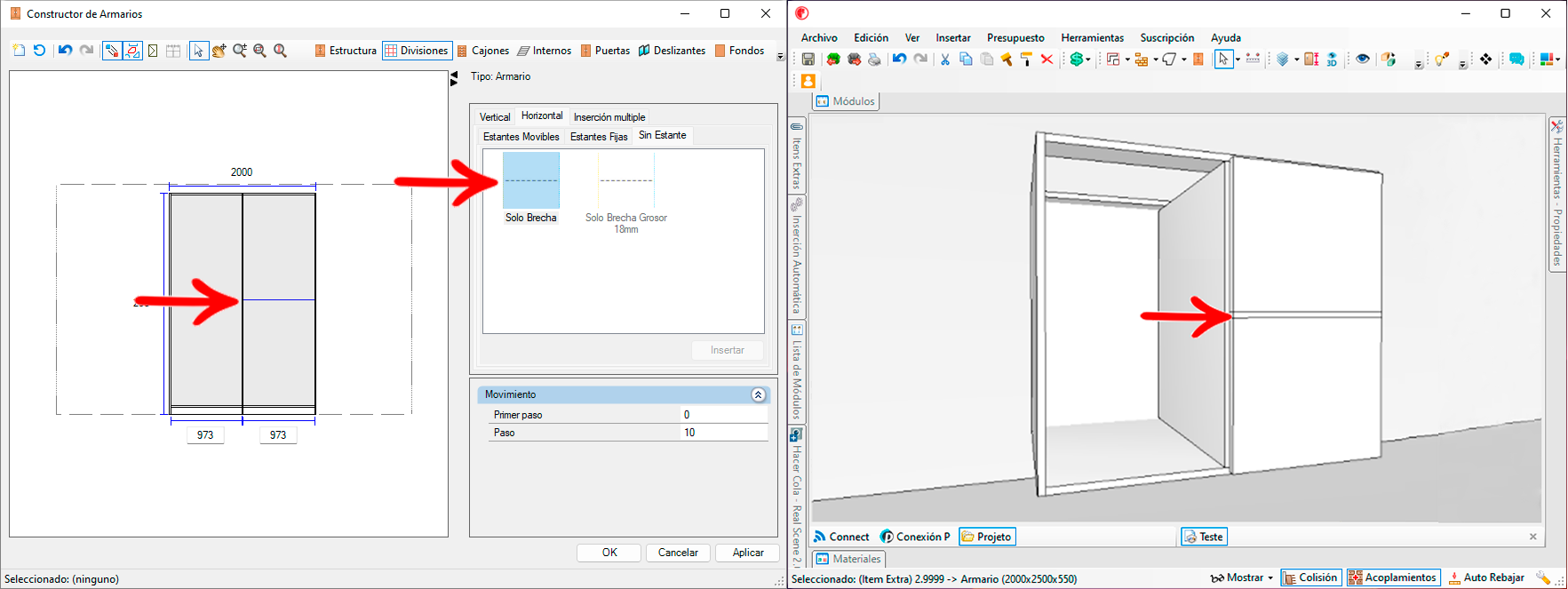This screenshot has width=1568, height=589.
Task: Click the Aplicar button
Action: click(748, 553)
